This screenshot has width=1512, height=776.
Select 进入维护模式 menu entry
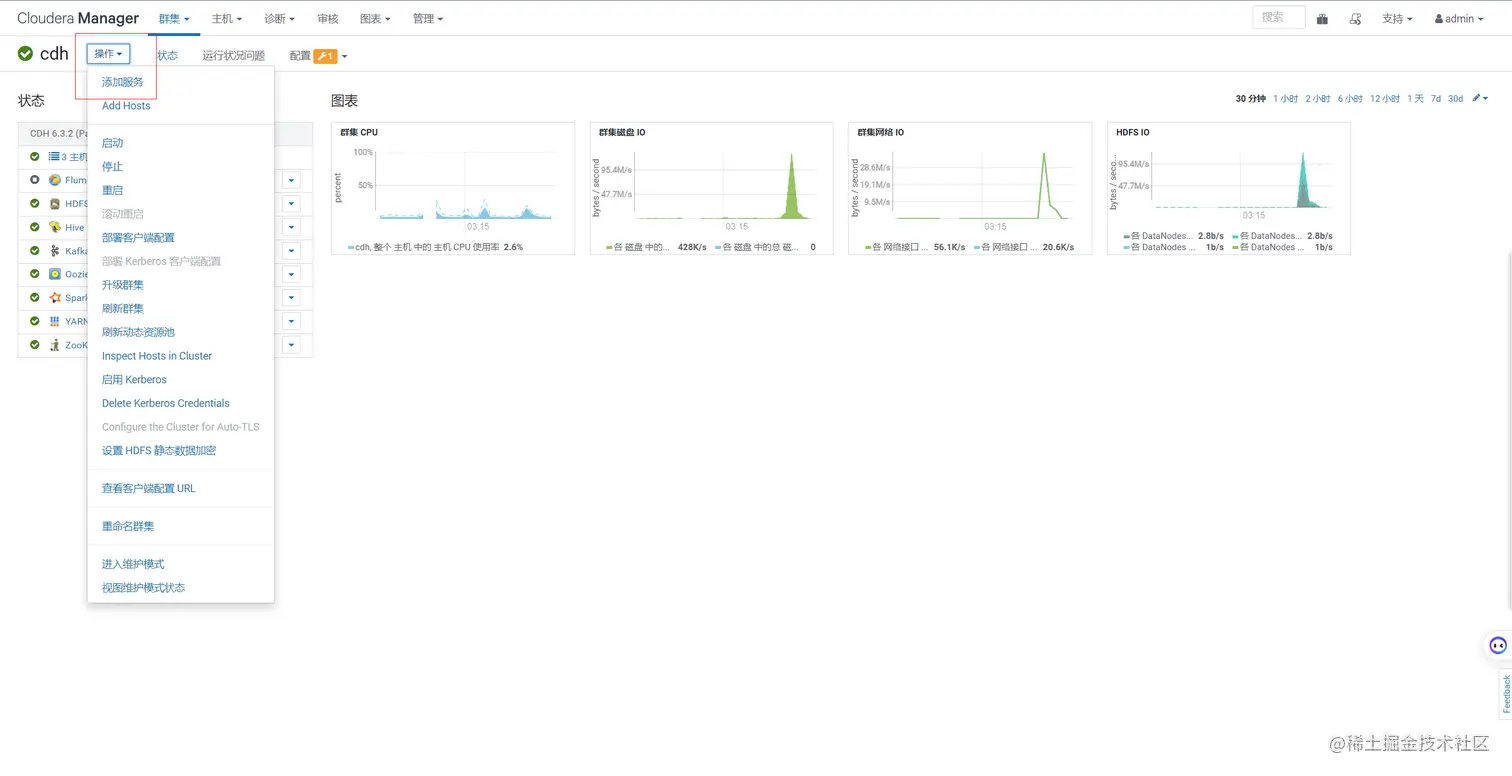(x=133, y=564)
